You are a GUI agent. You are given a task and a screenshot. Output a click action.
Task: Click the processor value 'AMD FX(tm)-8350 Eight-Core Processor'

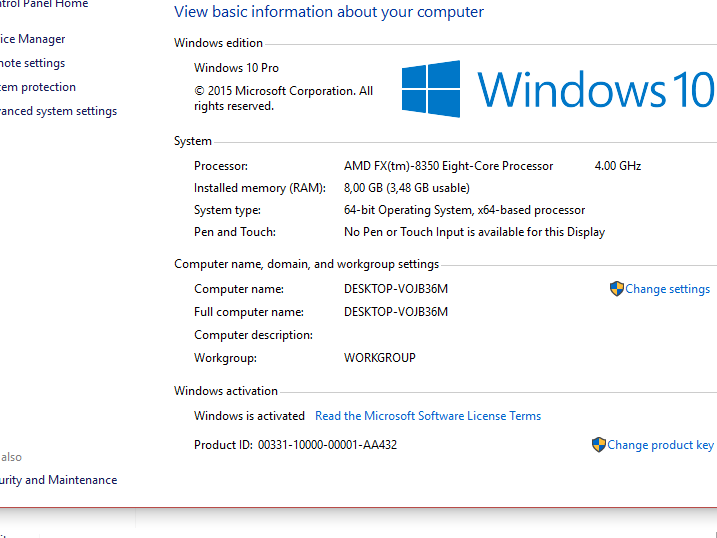pyautogui.click(x=449, y=166)
